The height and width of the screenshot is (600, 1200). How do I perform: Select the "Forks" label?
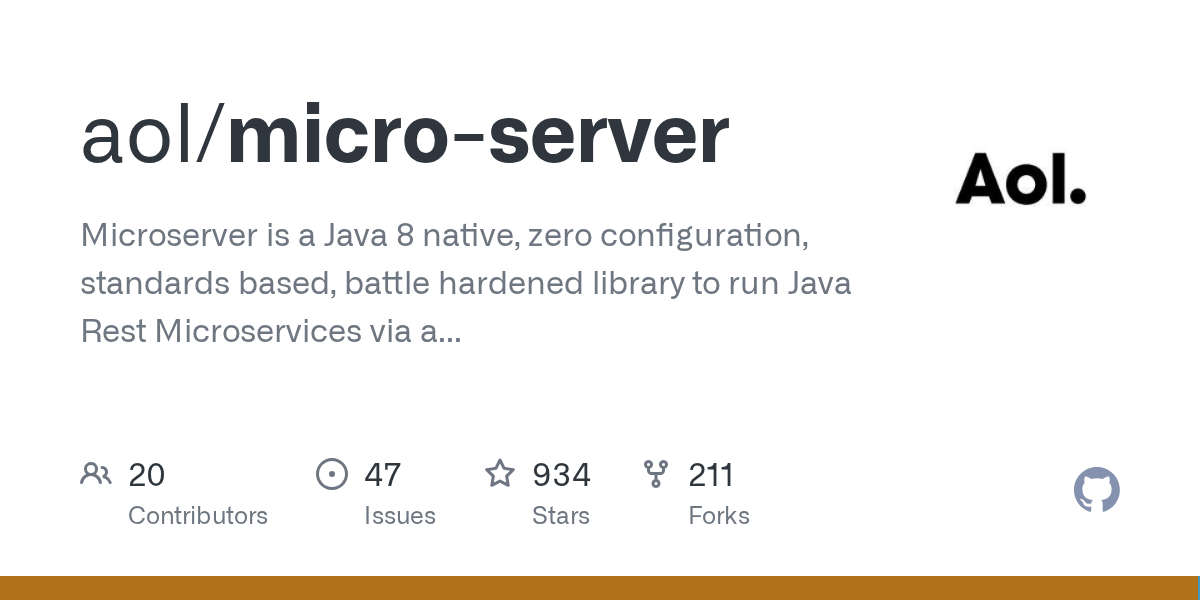[719, 516]
